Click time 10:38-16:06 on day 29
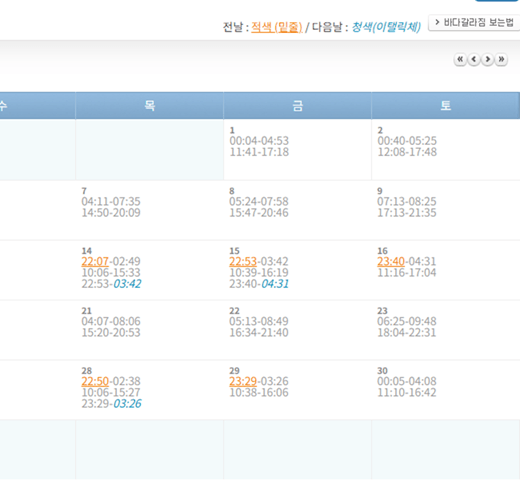Viewport: 520px width, 481px height. pyautogui.click(x=259, y=393)
